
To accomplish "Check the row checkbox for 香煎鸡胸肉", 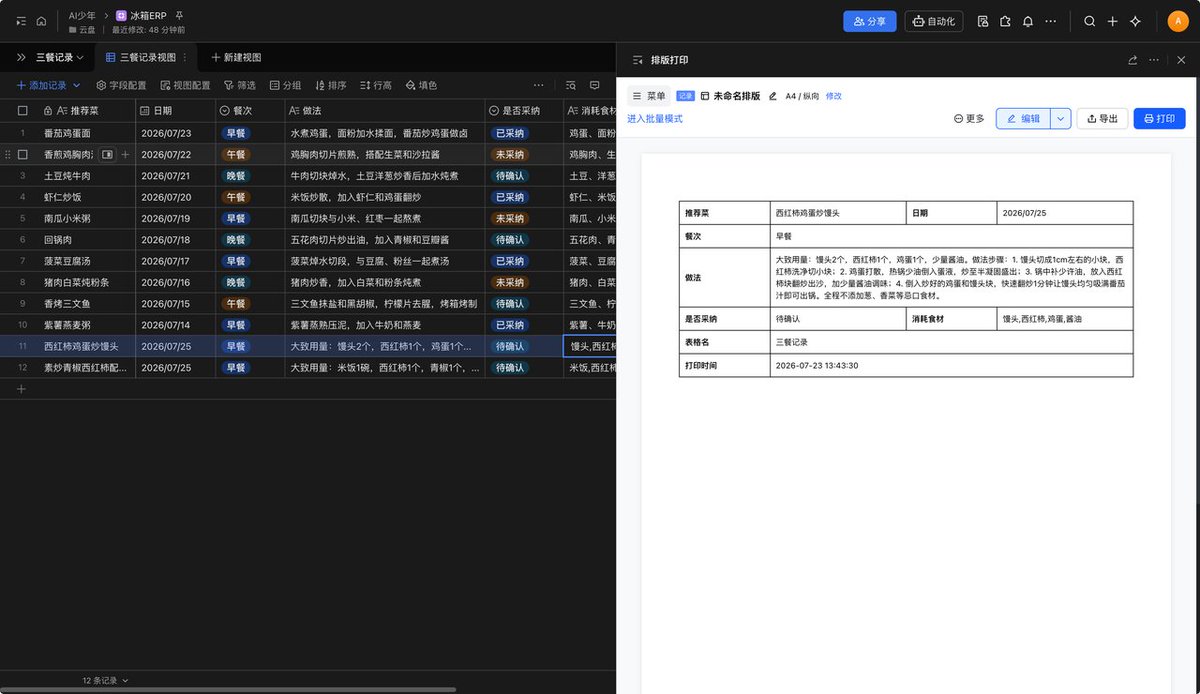I will point(22,155).
